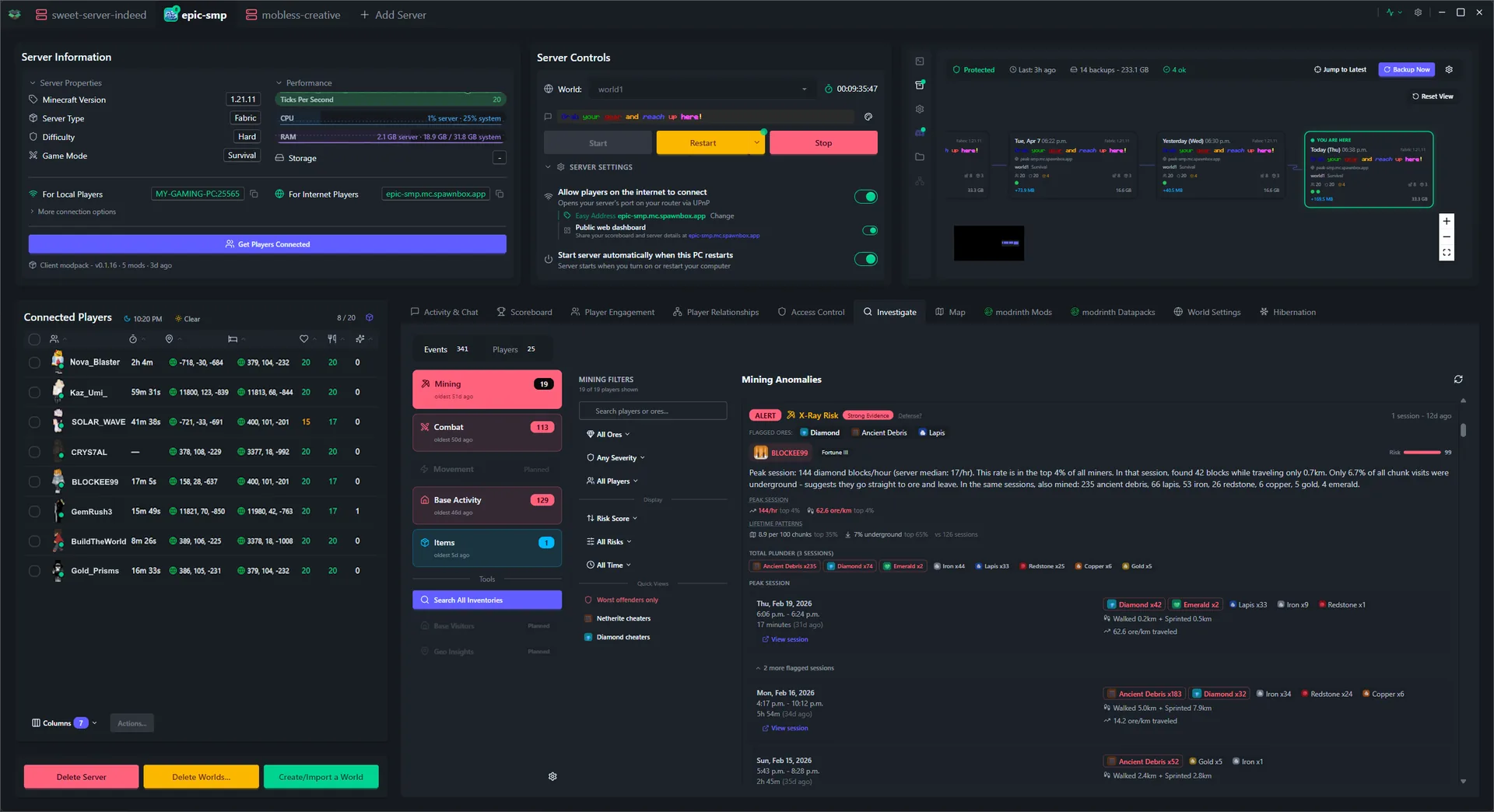Check the Nova_Blaster row checkbox
Image resolution: width=1494 pixels, height=812 pixels.
(x=34, y=362)
